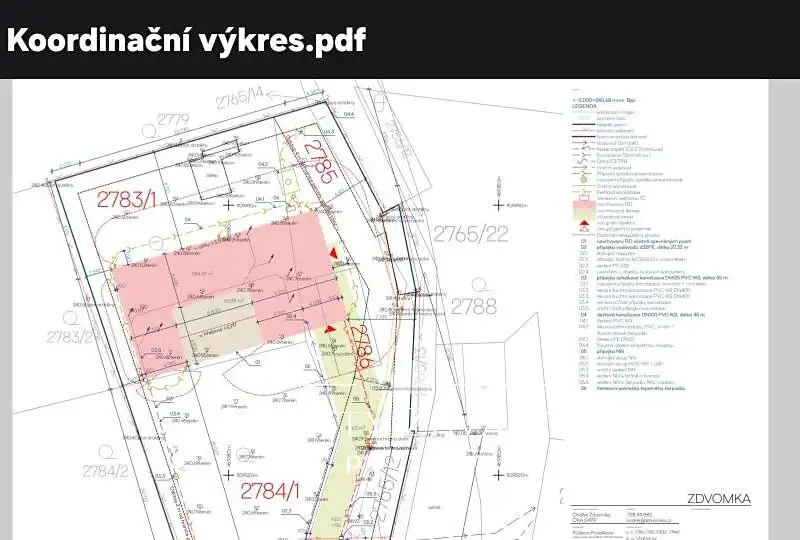Select parcel number 2784/1 label
The image size is (800, 540).
[x=270, y=490]
